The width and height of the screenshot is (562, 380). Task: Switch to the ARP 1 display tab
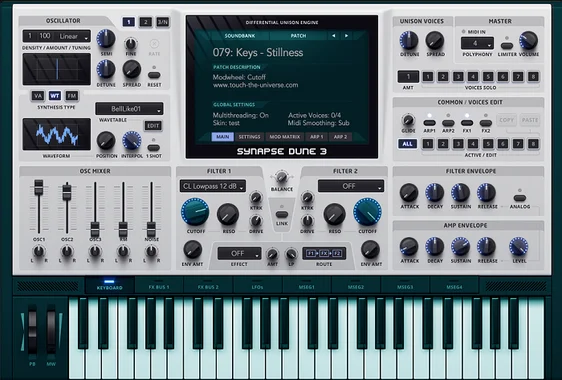tap(316, 137)
